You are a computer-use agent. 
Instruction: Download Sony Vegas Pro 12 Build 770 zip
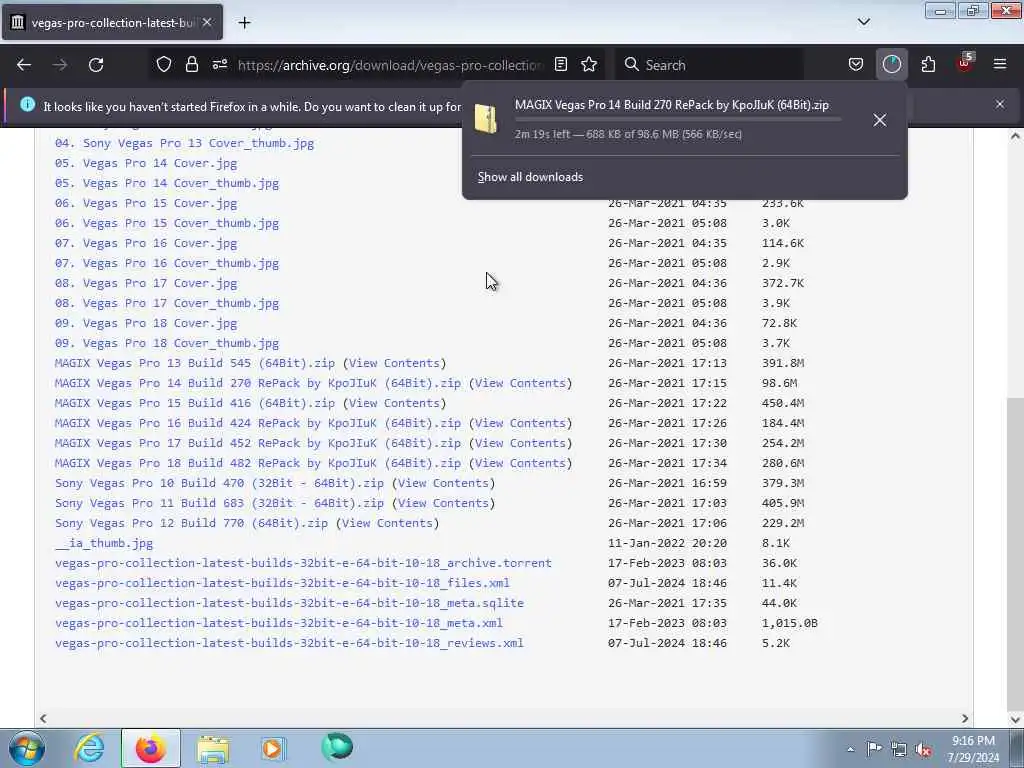(x=191, y=523)
